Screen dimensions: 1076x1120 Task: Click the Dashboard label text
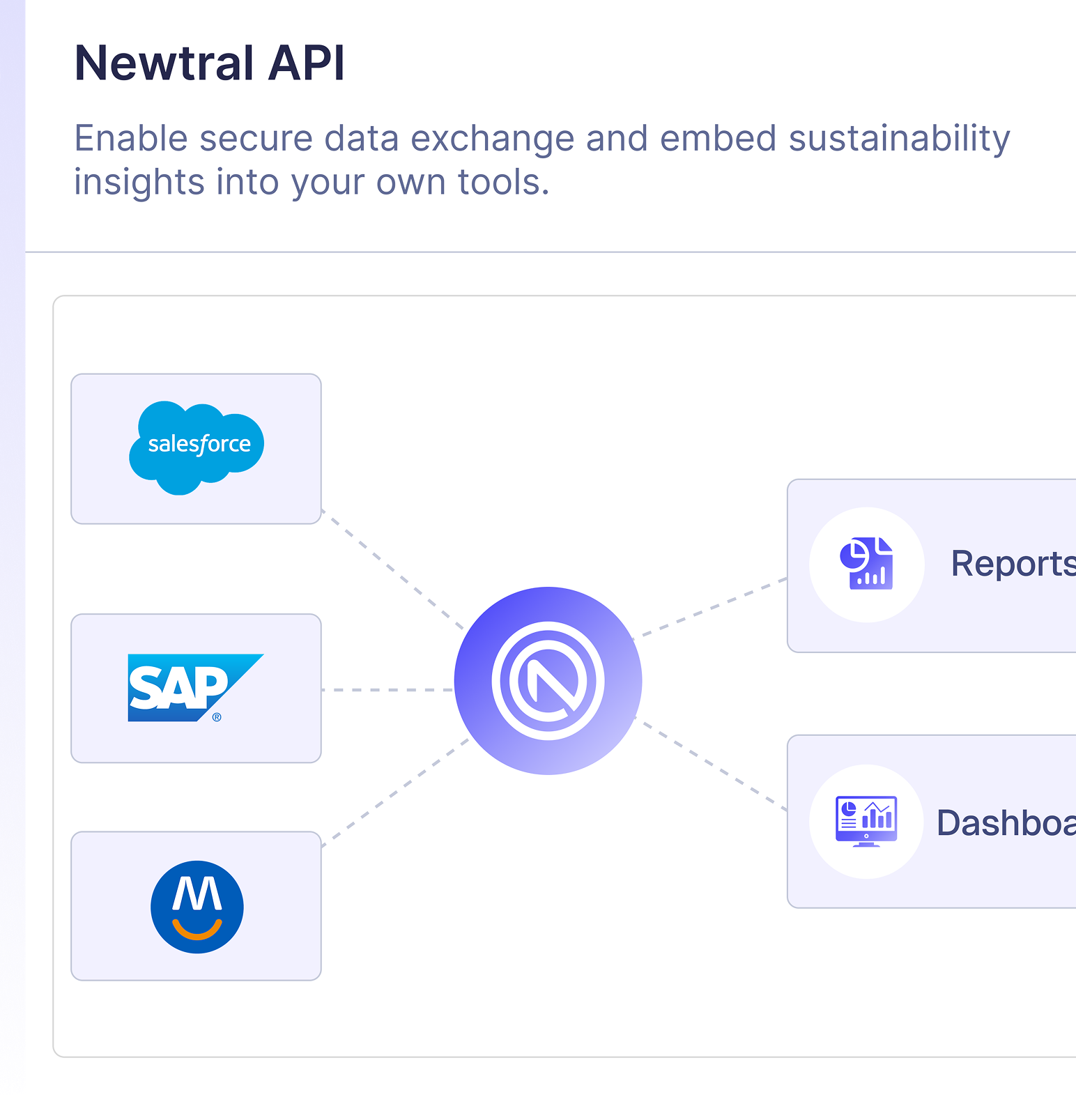(1006, 822)
